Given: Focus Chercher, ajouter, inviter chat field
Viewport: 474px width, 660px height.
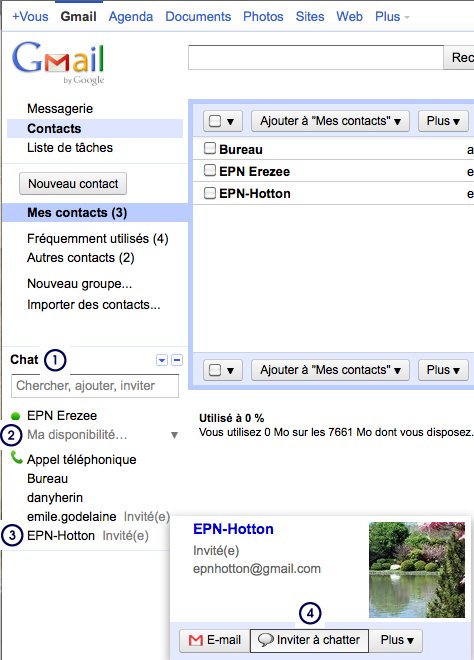Looking at the screenshot, I should pyautogui.click(x=95, y=386).
